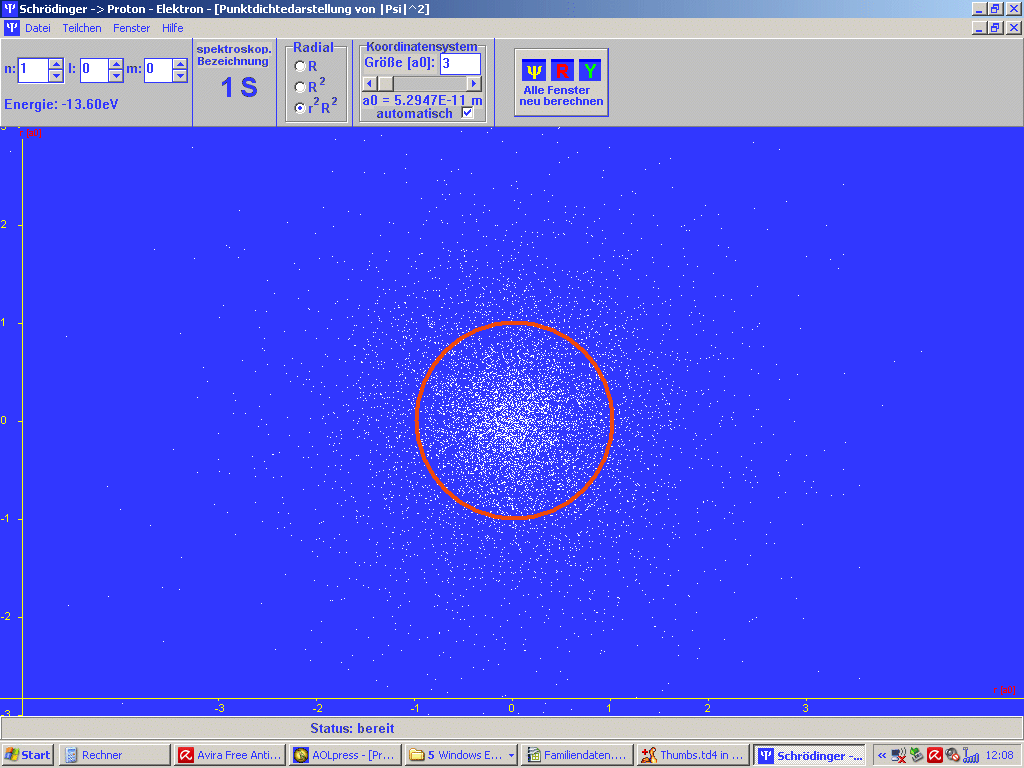Open the Datei menu
The image size is (1024, 768).
pyautogui.click(x=37, y=28)
